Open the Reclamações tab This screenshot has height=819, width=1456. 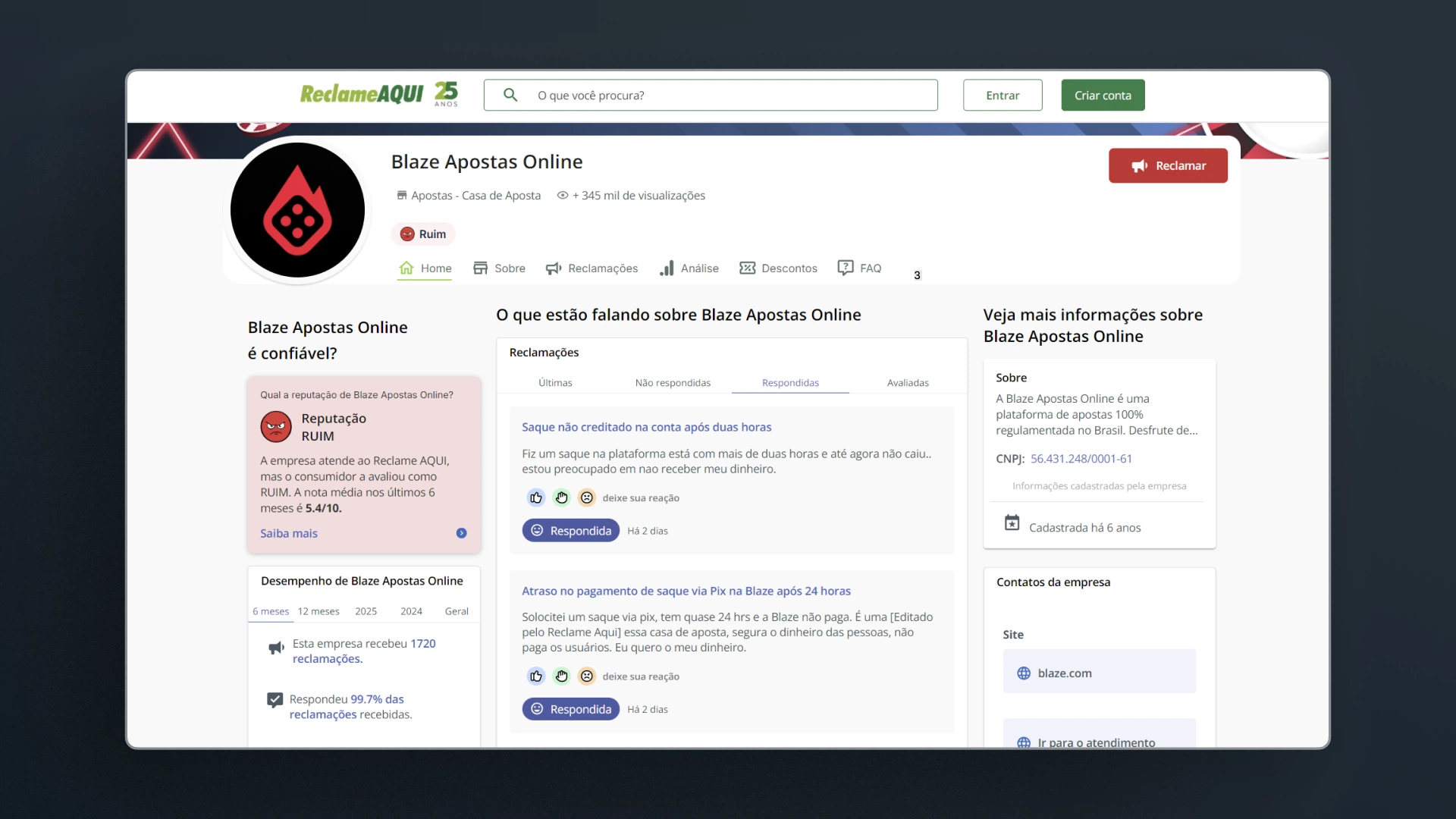point(591,268)
